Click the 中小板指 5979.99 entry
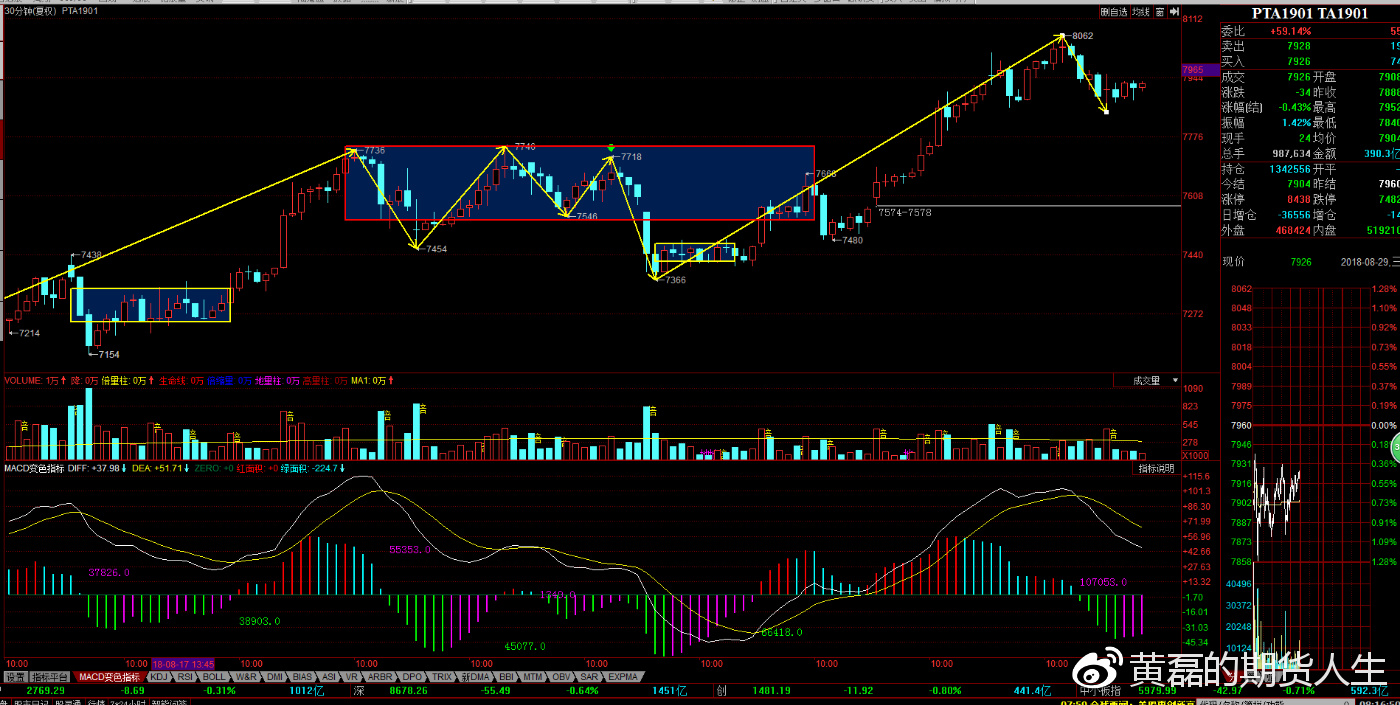Screen dimensions: 1400x705 click(1127, 690)
